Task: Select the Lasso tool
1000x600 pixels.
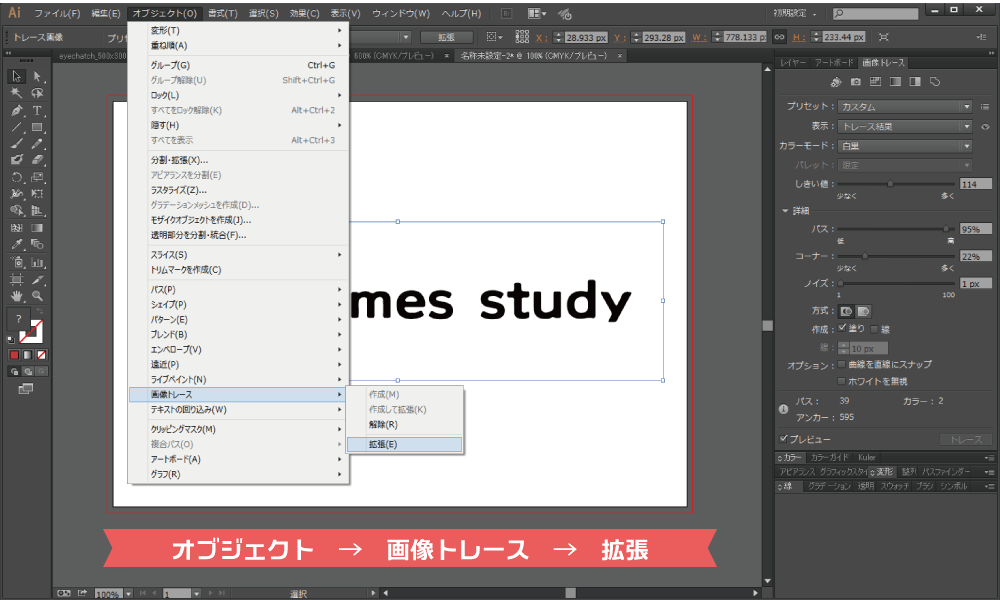Action: pyautogui.click(x=37, y=93)
